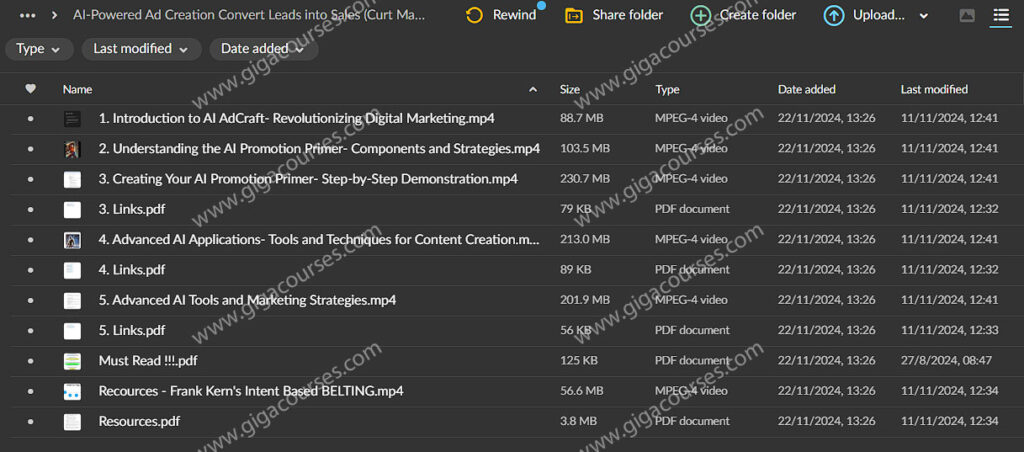Select the Resources.pdf file name

[x=139, y=421]
